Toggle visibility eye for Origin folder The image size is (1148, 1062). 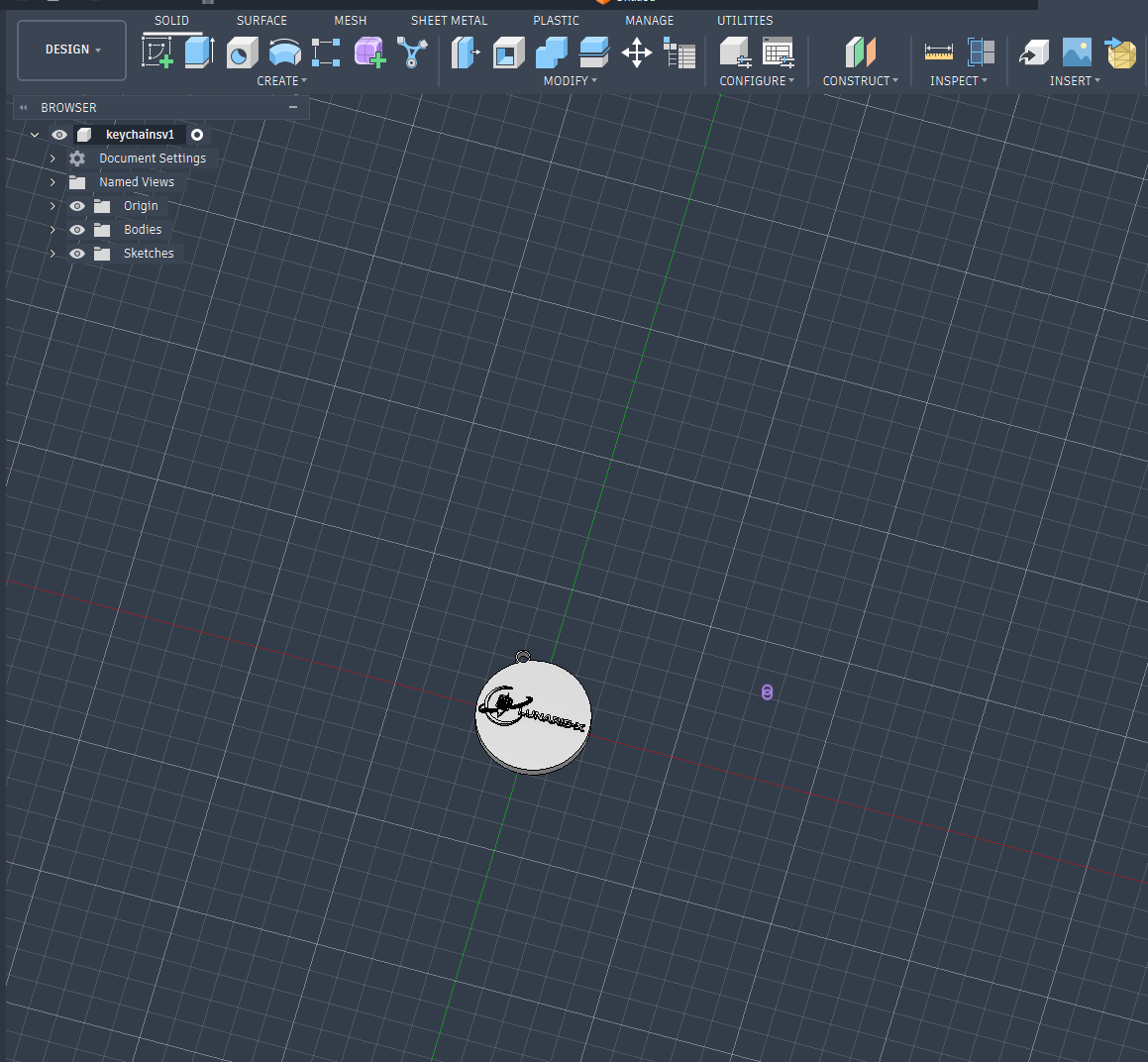pyautogui.click(x=77, y=206)
